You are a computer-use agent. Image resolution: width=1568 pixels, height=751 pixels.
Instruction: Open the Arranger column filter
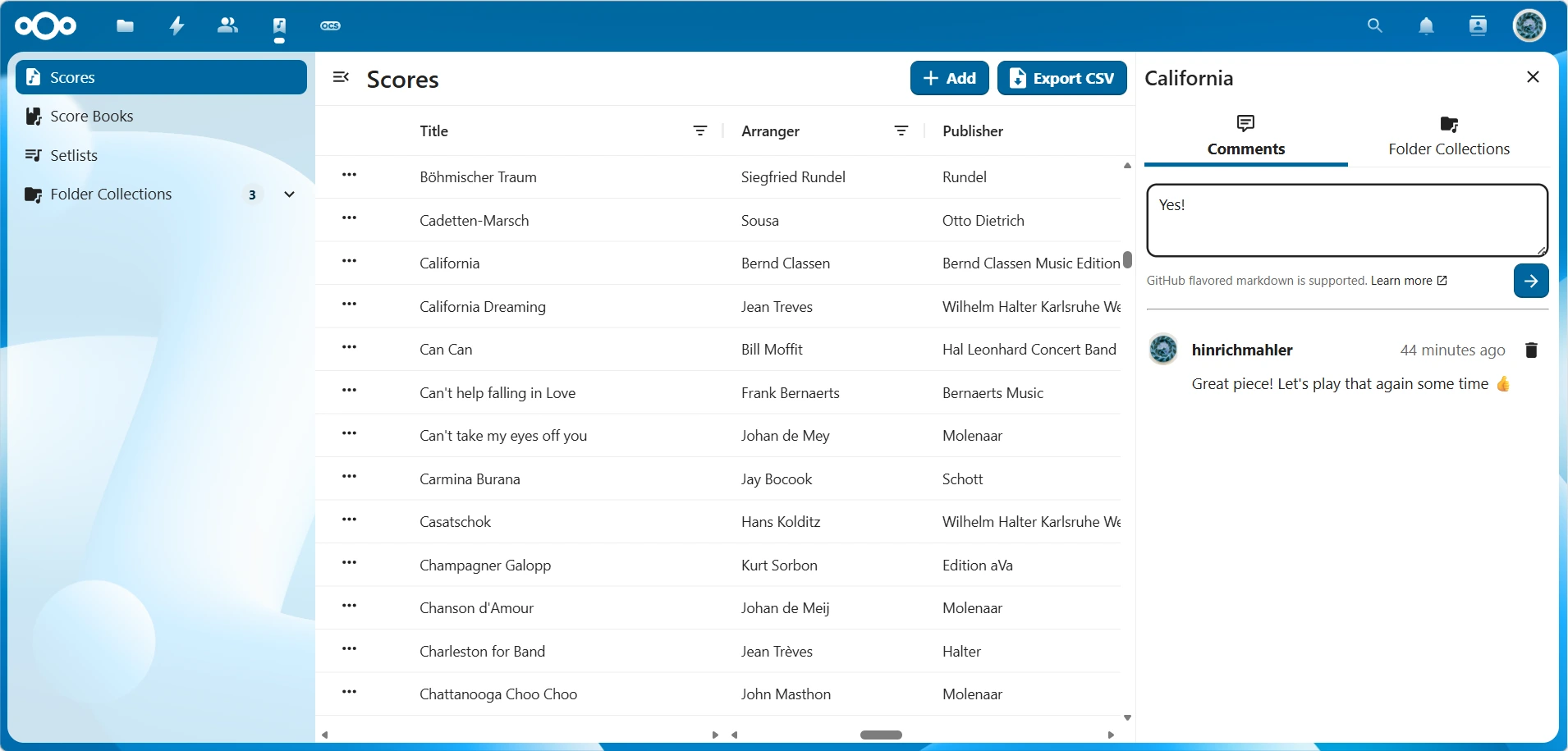coord(901,131)
